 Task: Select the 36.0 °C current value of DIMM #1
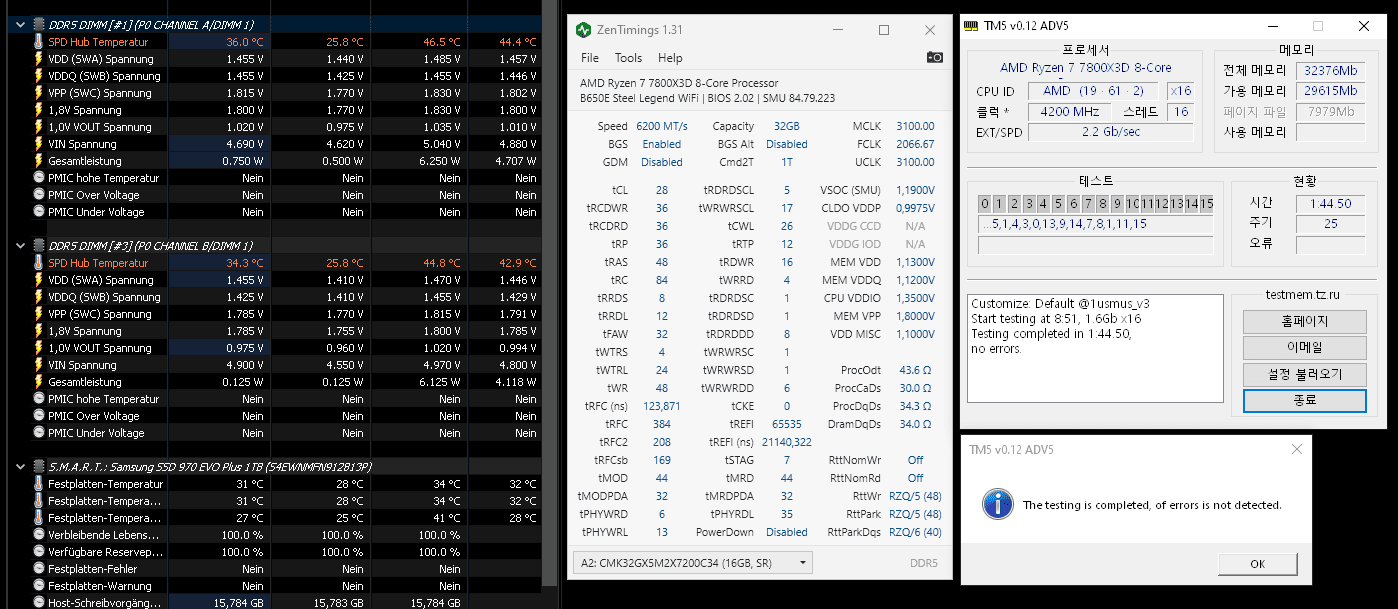(245, 42)
